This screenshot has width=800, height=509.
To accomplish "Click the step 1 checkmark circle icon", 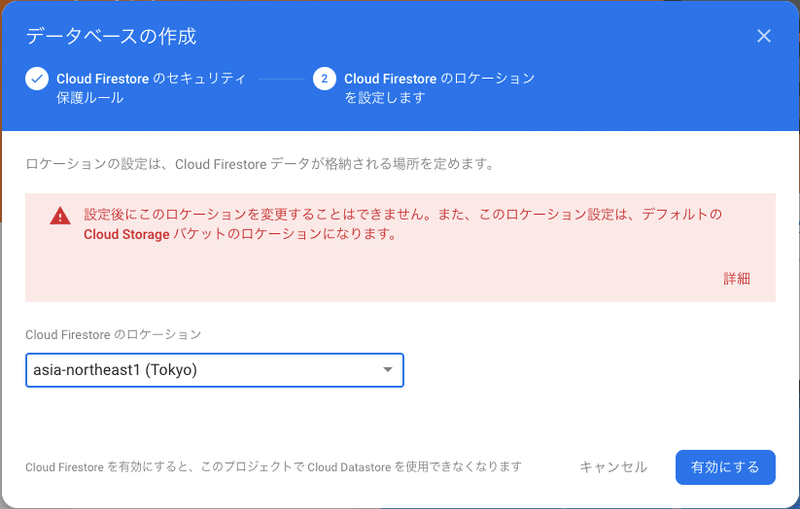I will tap(37, 79).
